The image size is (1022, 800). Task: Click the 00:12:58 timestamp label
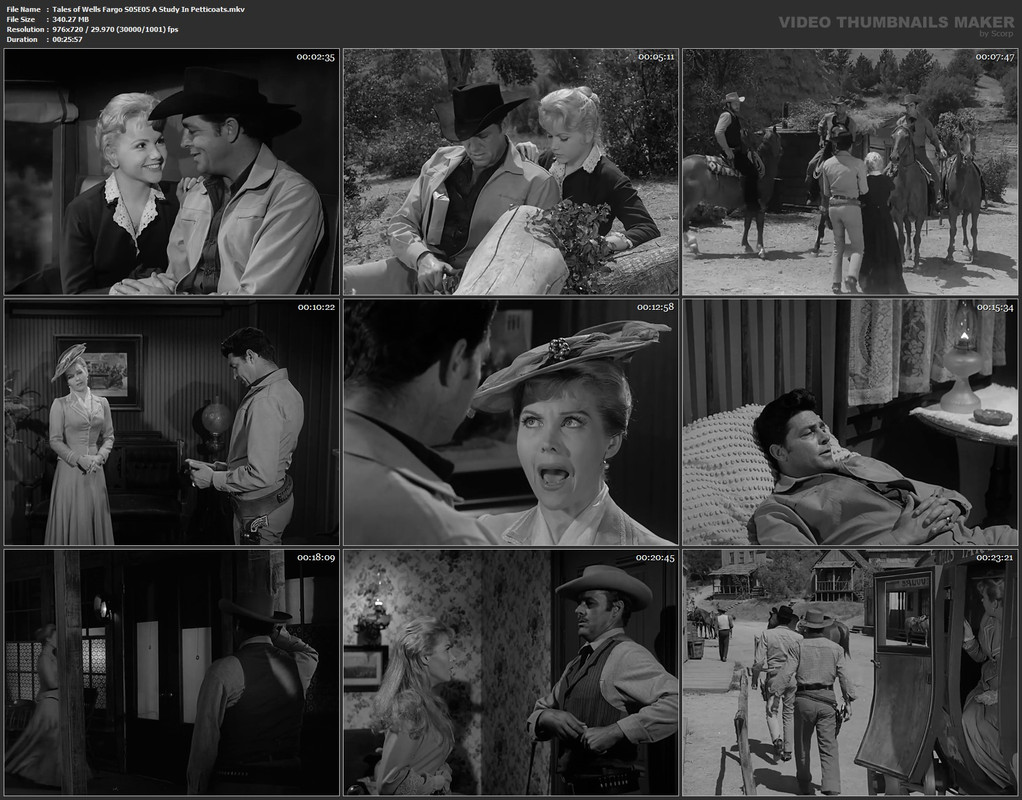[656, 307]
